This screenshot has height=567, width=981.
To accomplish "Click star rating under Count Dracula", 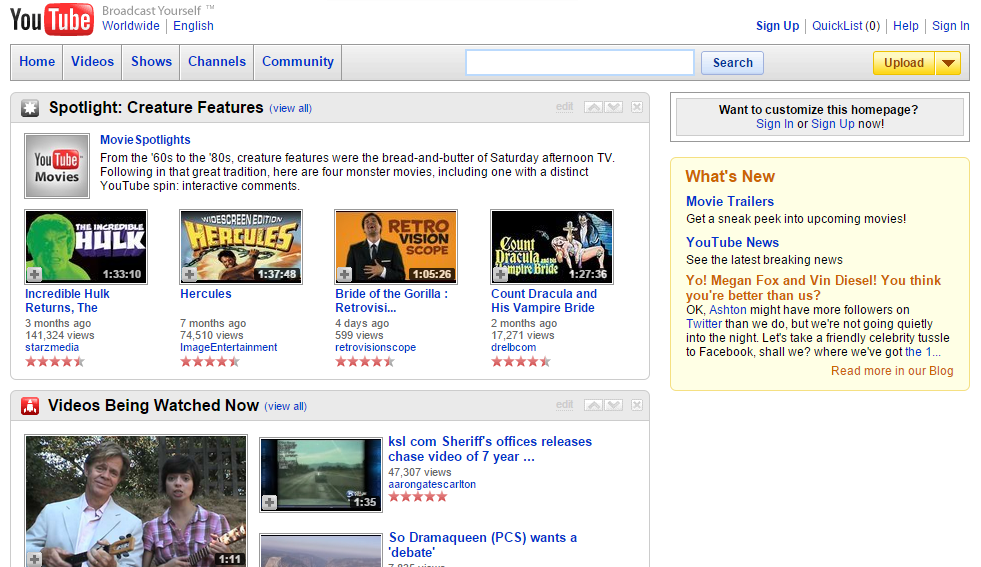I will [521, 361].
